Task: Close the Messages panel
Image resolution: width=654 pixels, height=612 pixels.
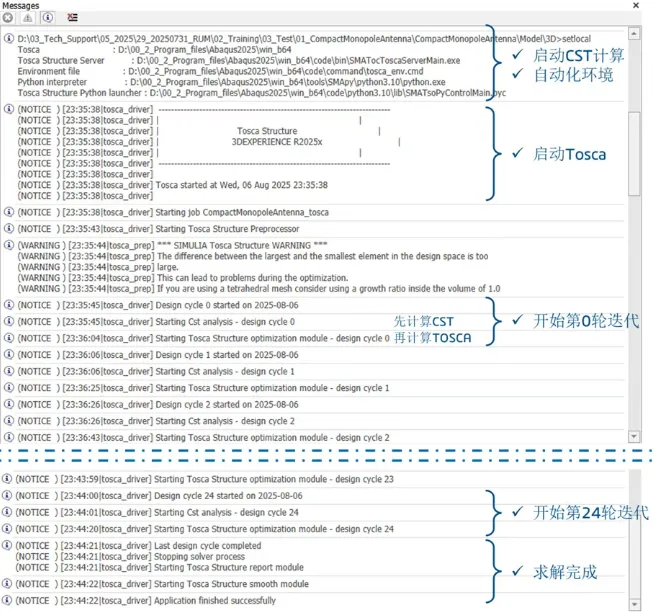Action: point(636,5)
